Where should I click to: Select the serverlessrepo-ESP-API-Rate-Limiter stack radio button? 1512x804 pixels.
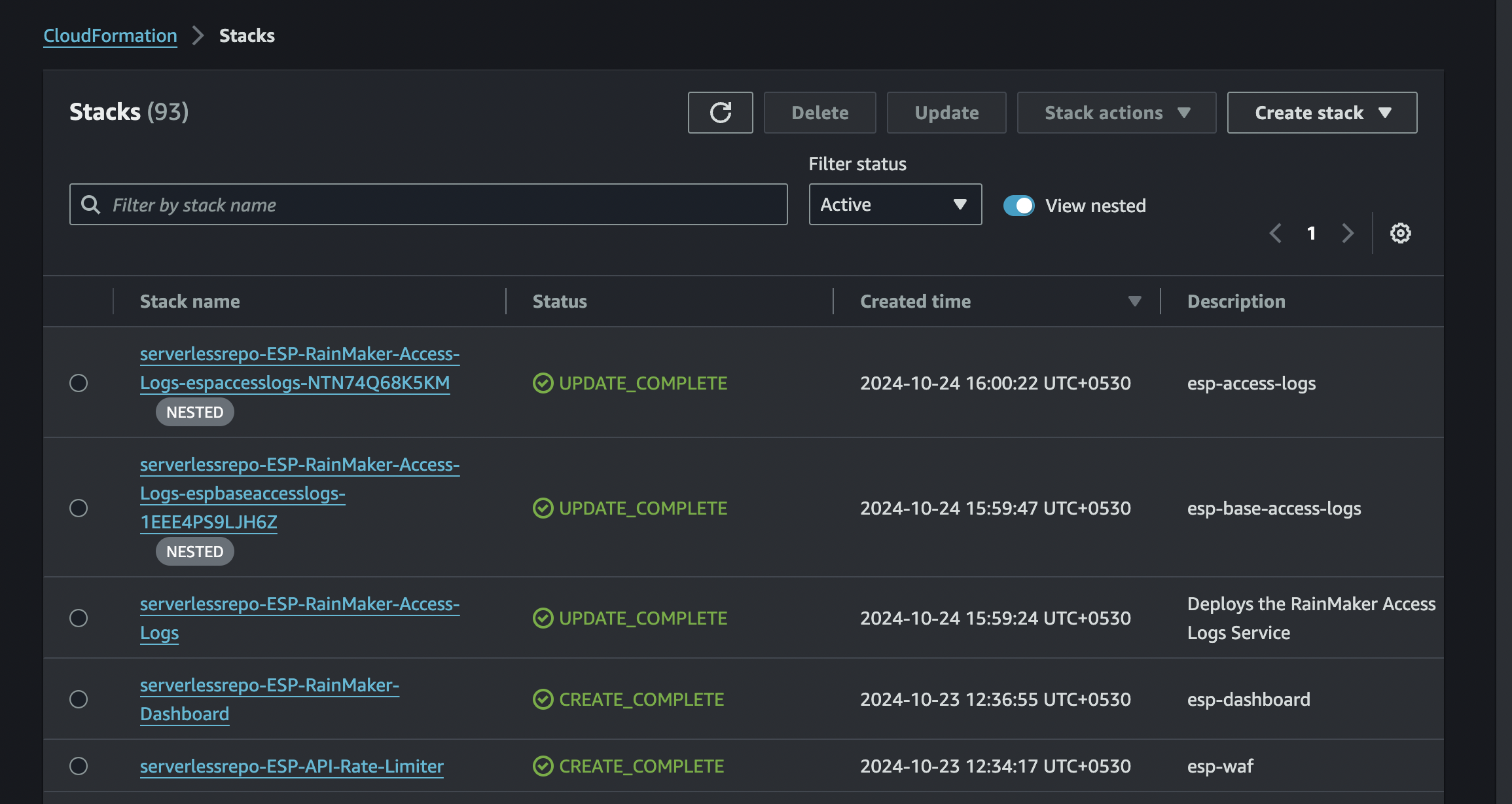[x=79, y=766]
